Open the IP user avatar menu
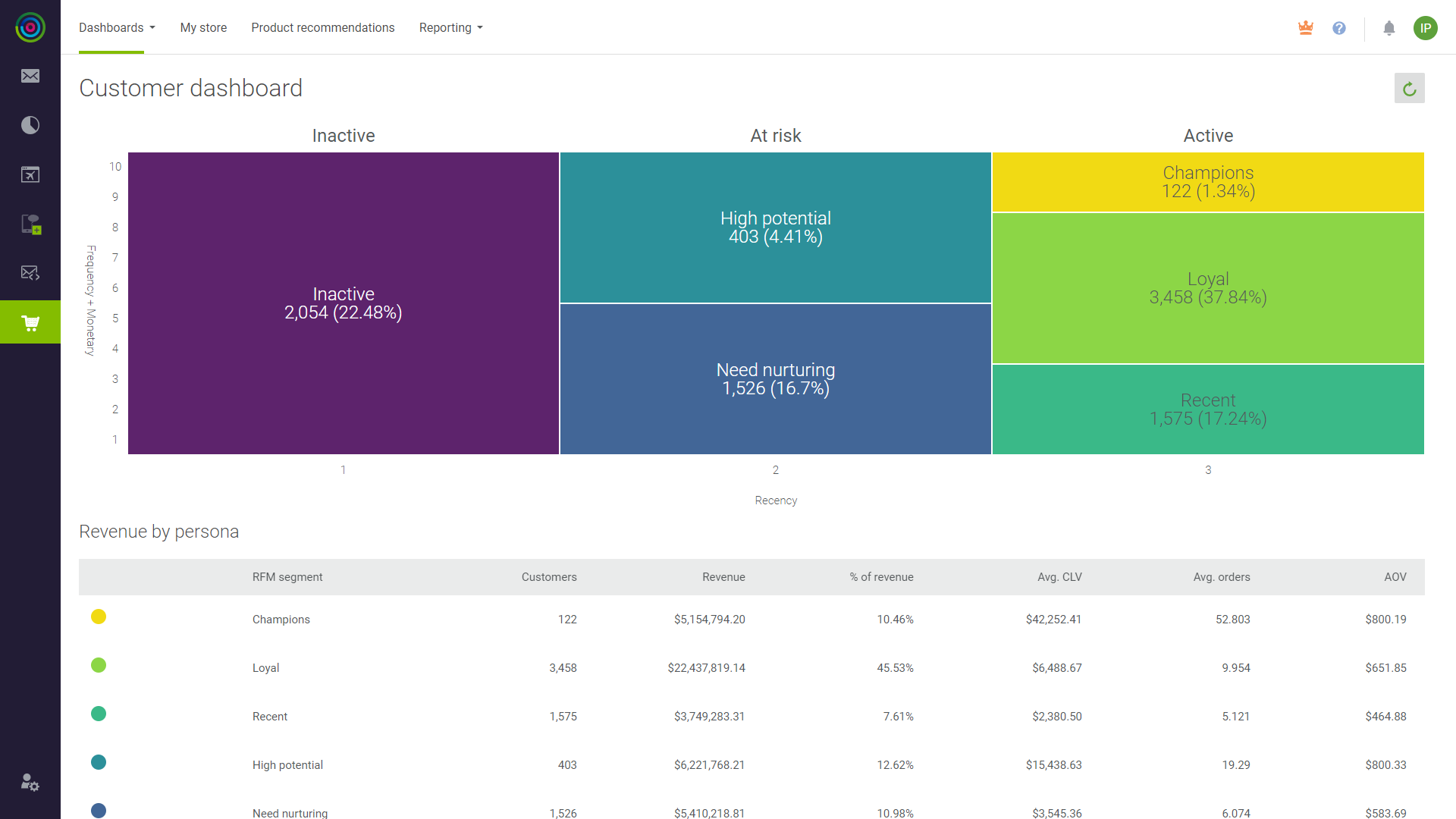The image size is (1456, 819). pyautogui.click(x=1426, y=28)
